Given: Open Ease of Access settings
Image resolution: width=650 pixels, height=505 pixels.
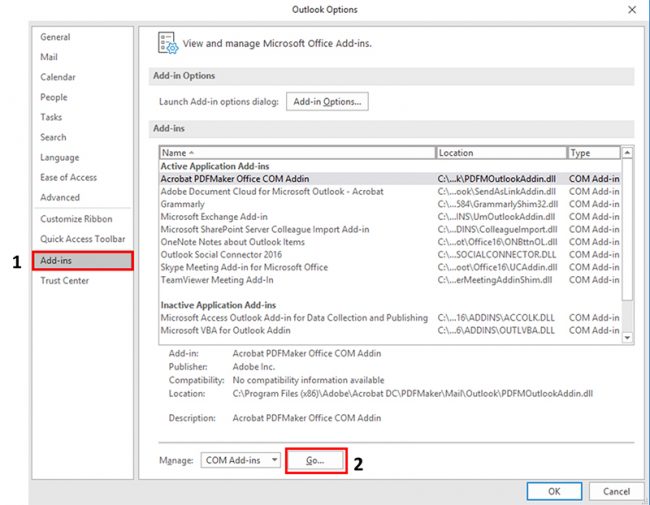Looking at the screenshot, I should (68, 177).
